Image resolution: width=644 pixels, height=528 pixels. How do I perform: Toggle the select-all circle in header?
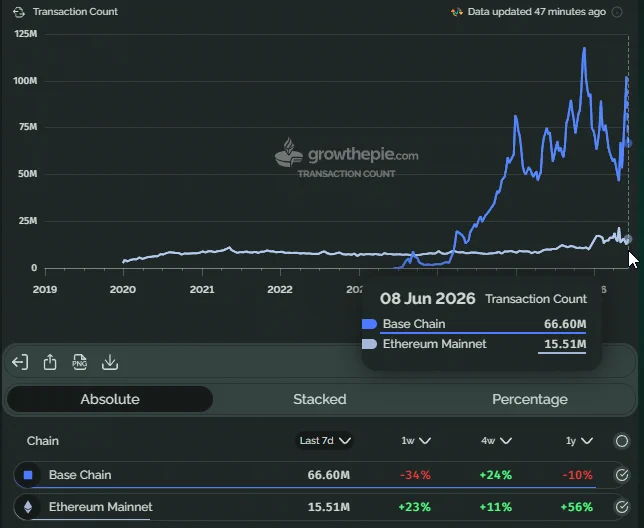coord(622,441)
